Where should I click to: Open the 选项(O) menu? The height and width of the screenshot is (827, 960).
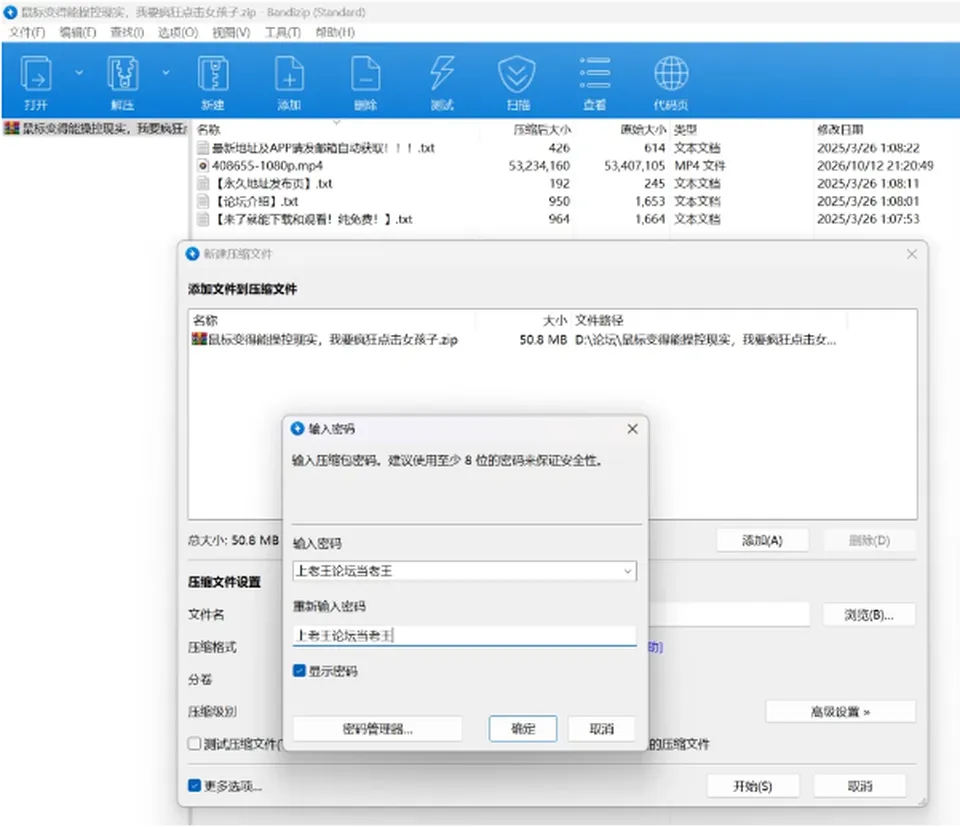[x=178, y=32]
